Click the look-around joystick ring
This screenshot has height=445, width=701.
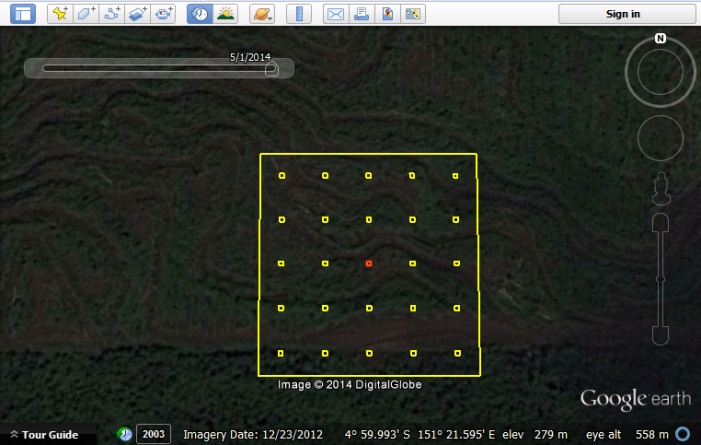pyautogui.click(x=660, y=72)
